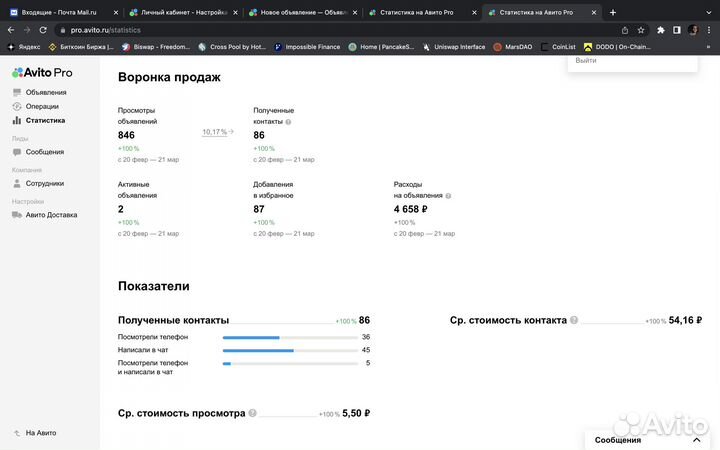This screenshot has width=720, height=450.
Task: Click the Выйти logout item
Action: pyautogui.click(x=585, y=60)
